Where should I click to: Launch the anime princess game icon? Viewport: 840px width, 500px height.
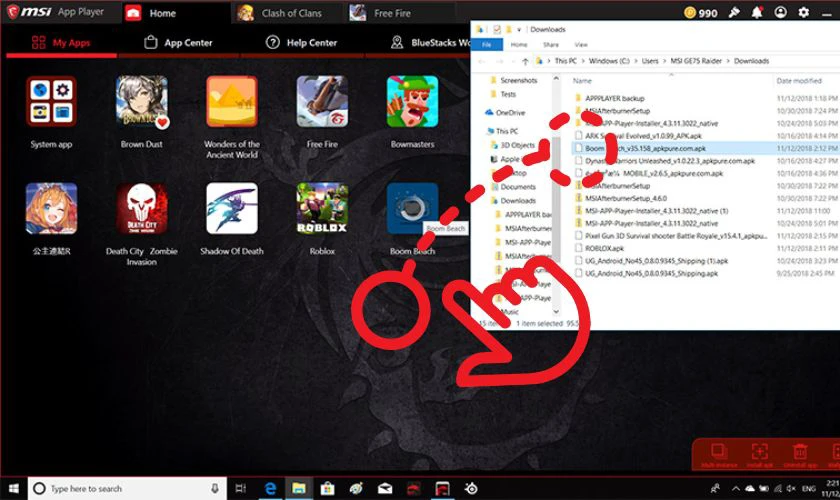(x=51, y=208)
